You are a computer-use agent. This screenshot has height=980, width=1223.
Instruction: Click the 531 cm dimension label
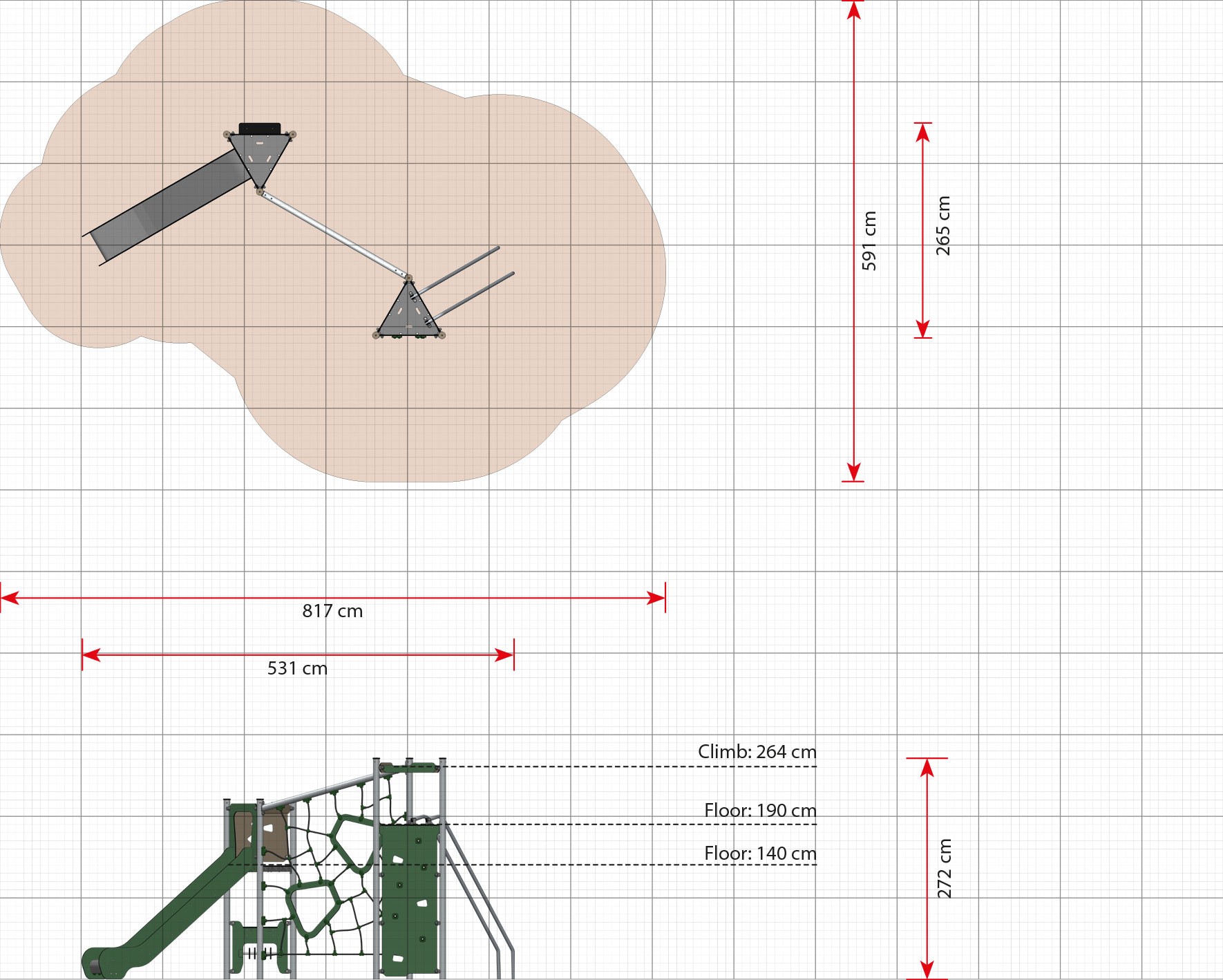(x=297, y=668)
